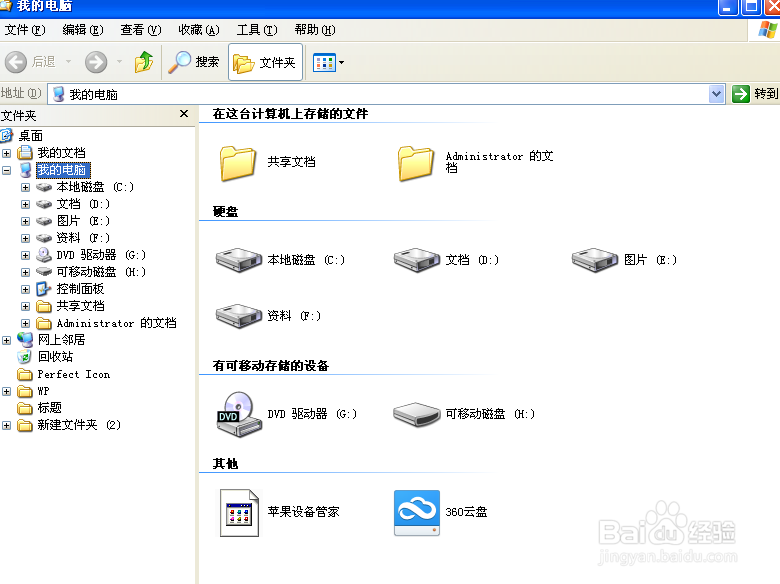
Task: Click the 其他 group header
Action: (x=225, y=464)
